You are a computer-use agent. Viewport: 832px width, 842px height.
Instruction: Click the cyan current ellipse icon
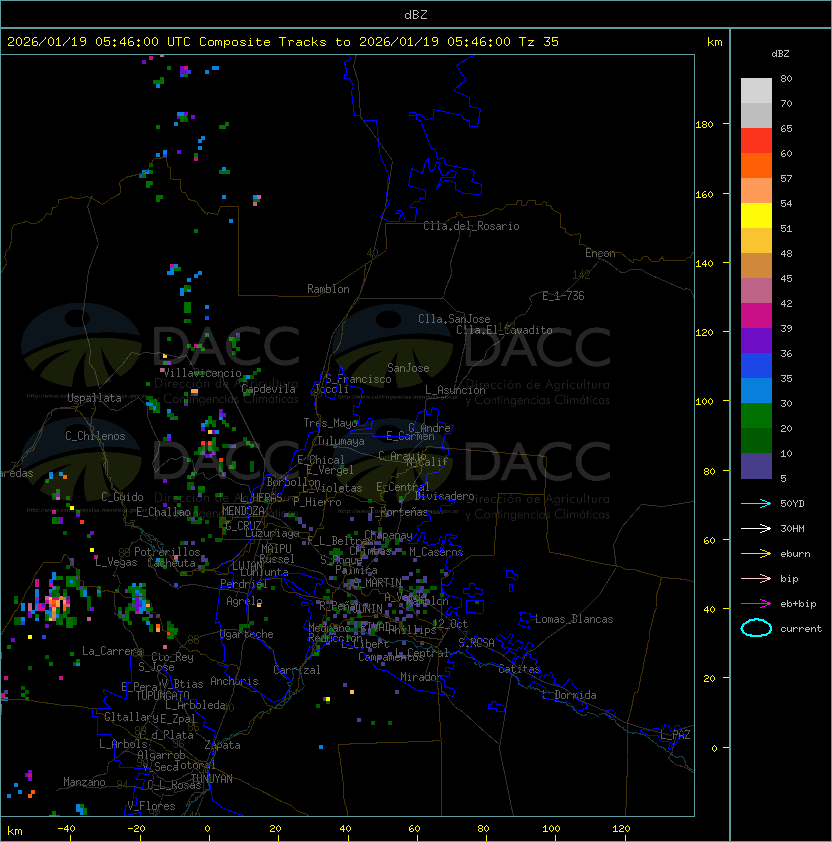[x=756, y=628]
